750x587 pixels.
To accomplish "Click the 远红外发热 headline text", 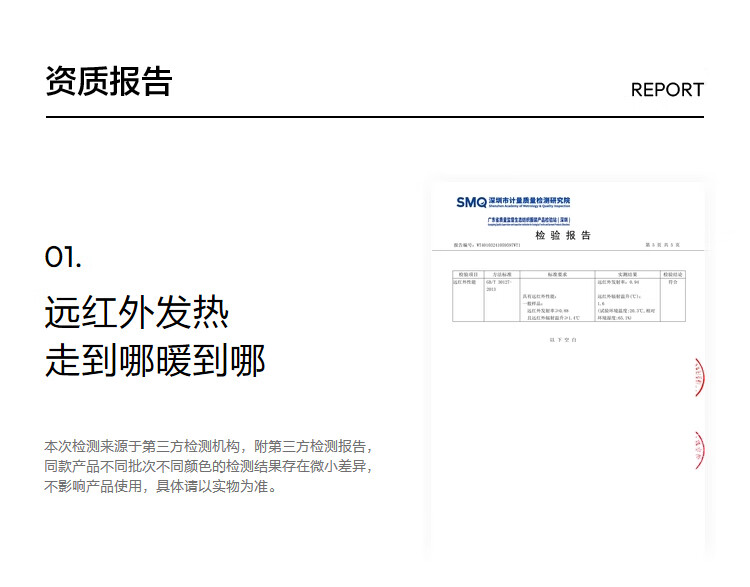I will click(x=137, y=313).
